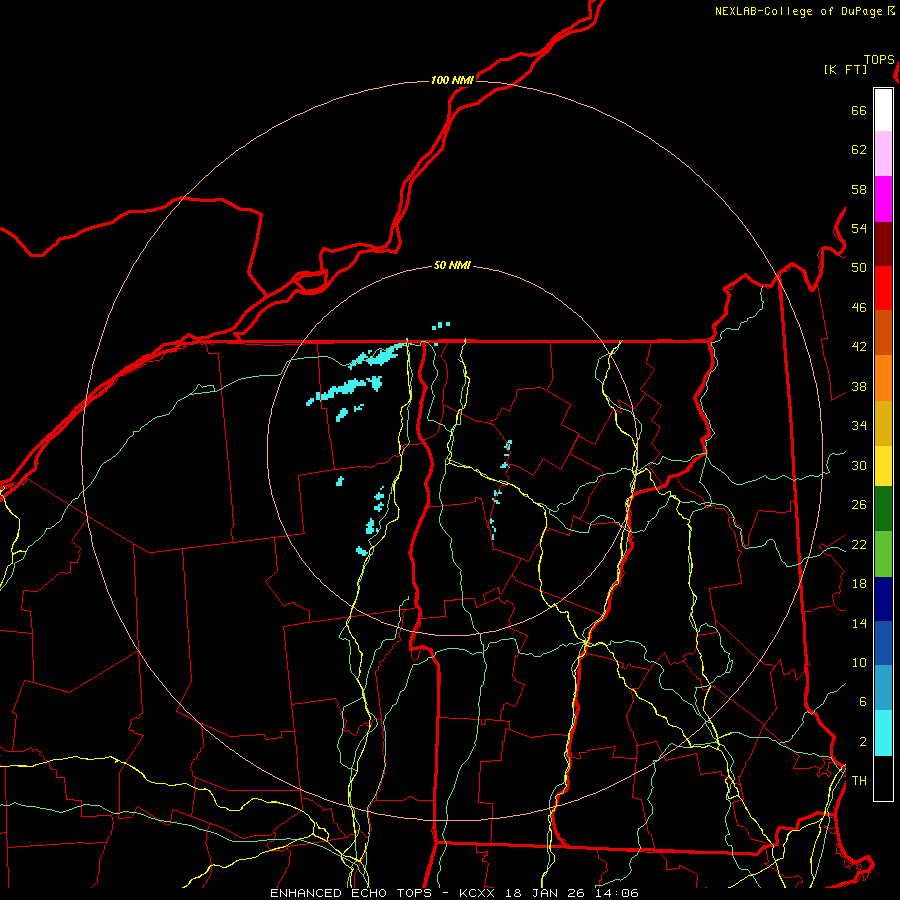Pick the maroon dark red legend swatch
Image resolution: width=900 pixels, height=900 pixels.
[x=883, y=244]
